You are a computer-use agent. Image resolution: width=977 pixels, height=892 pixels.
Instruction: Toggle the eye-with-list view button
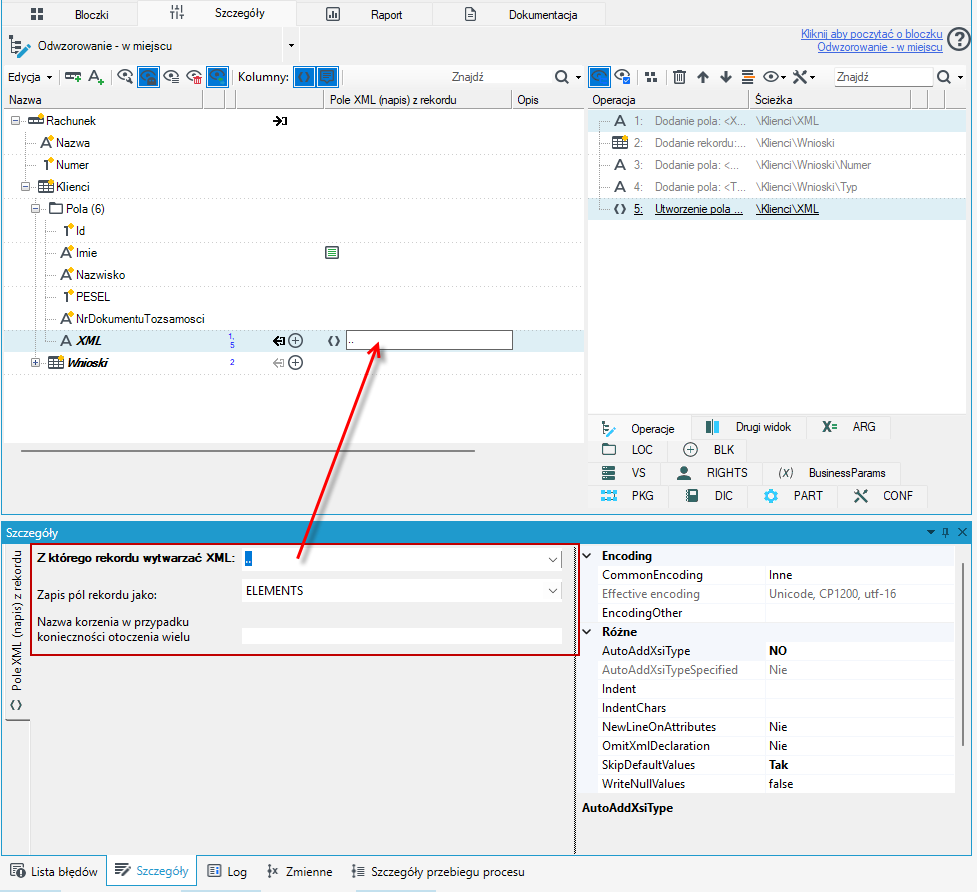(x=171, y=77)
